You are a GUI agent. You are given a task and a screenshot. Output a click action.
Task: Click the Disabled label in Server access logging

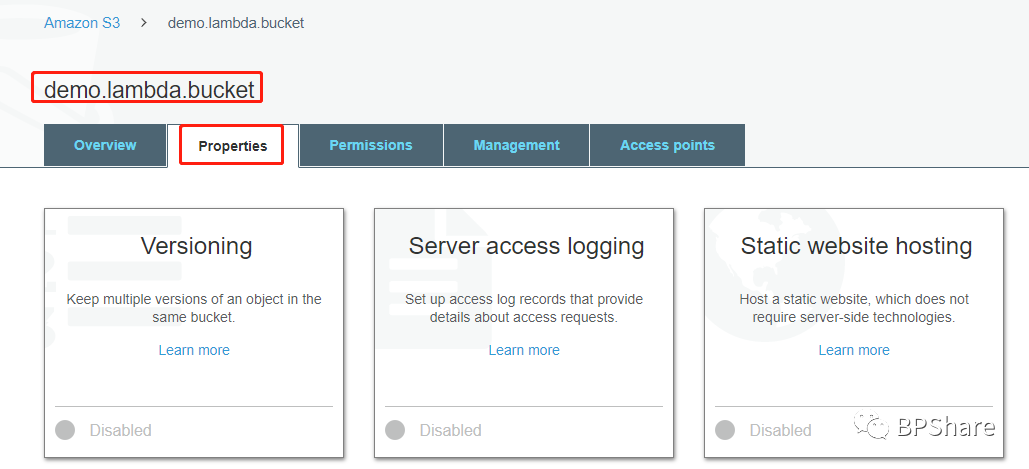(451, 430)
